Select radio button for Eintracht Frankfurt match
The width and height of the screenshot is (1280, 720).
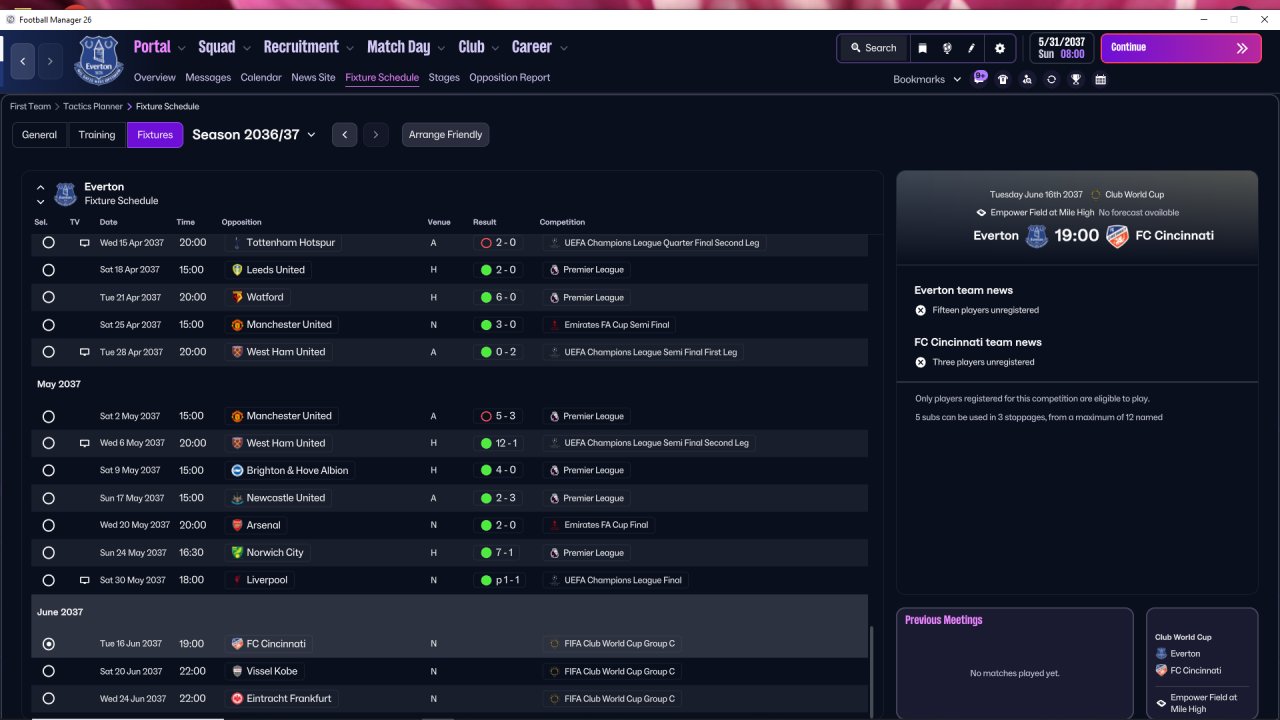pyautogui.click(x=49, y=698)
